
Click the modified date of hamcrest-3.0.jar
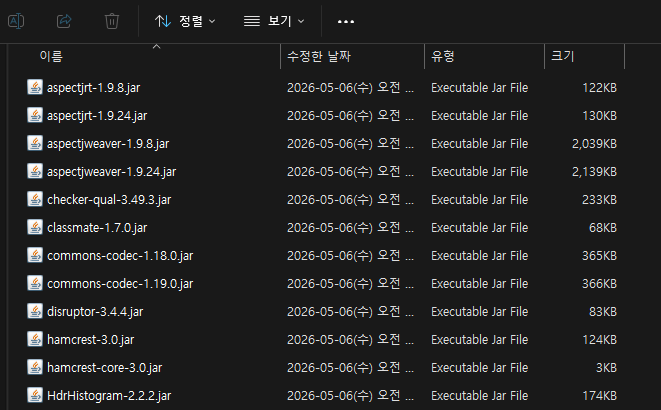(350, 340)
